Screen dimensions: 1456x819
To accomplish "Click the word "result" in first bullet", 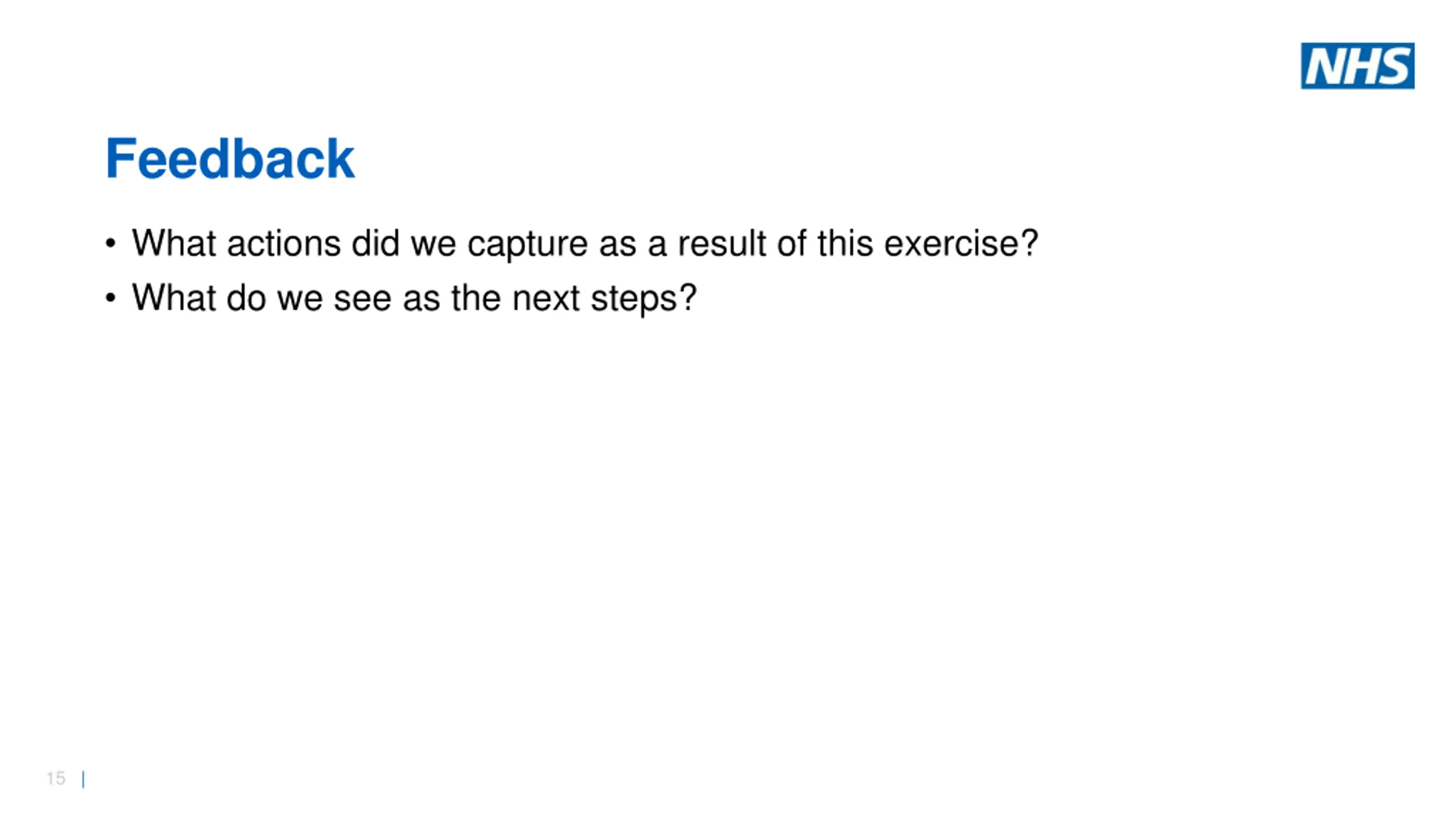I will point(721,243).
